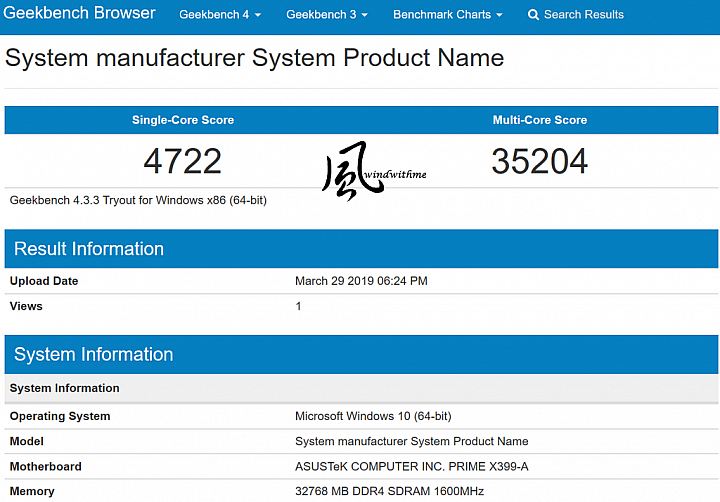Select the Views count value 1
The height and width of the screenshot is (502, 720).
click(298, 306)
